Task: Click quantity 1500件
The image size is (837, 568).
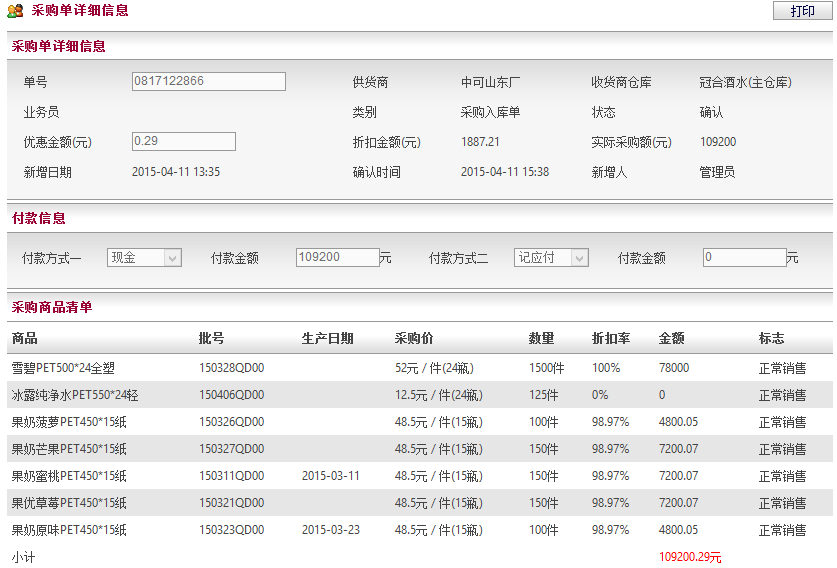Action: (547, 368)
